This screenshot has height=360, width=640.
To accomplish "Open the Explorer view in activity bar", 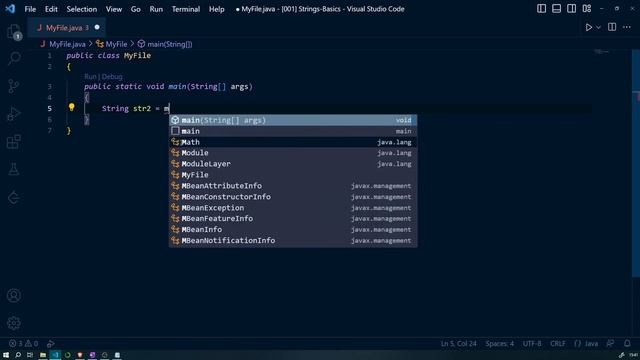I will pos(13,31).
